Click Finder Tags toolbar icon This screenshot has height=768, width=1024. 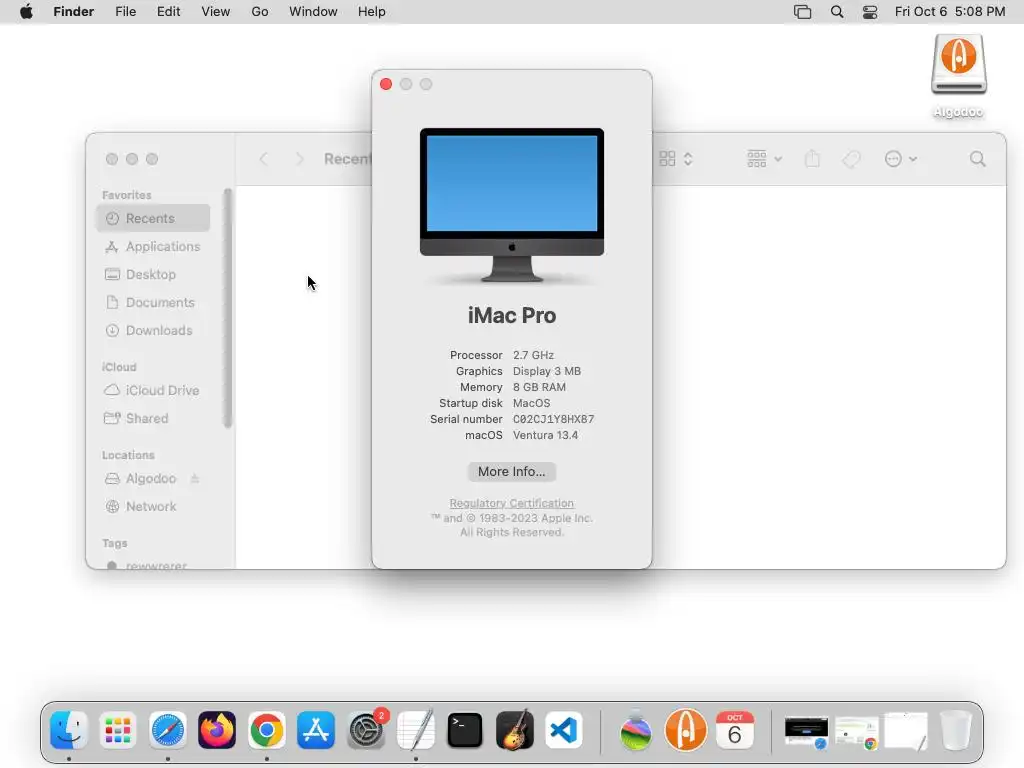click(x=851, y=159)
